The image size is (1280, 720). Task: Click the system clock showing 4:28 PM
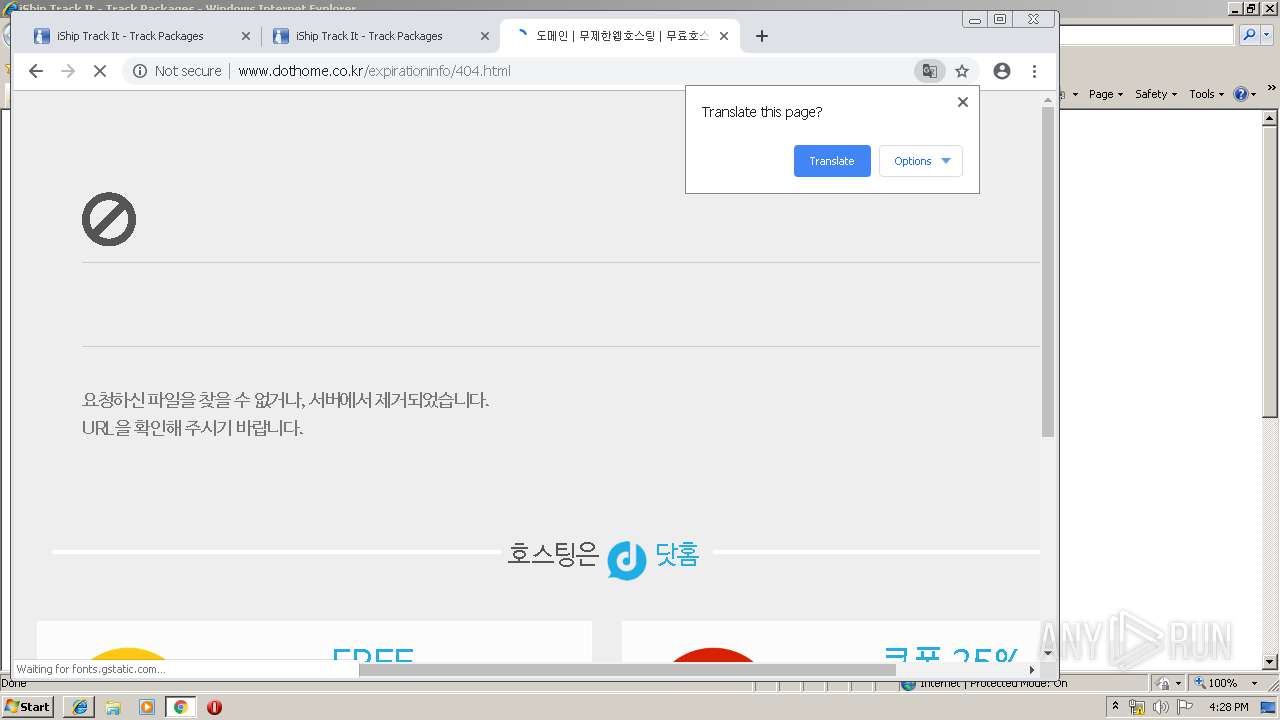(1229, 707)
